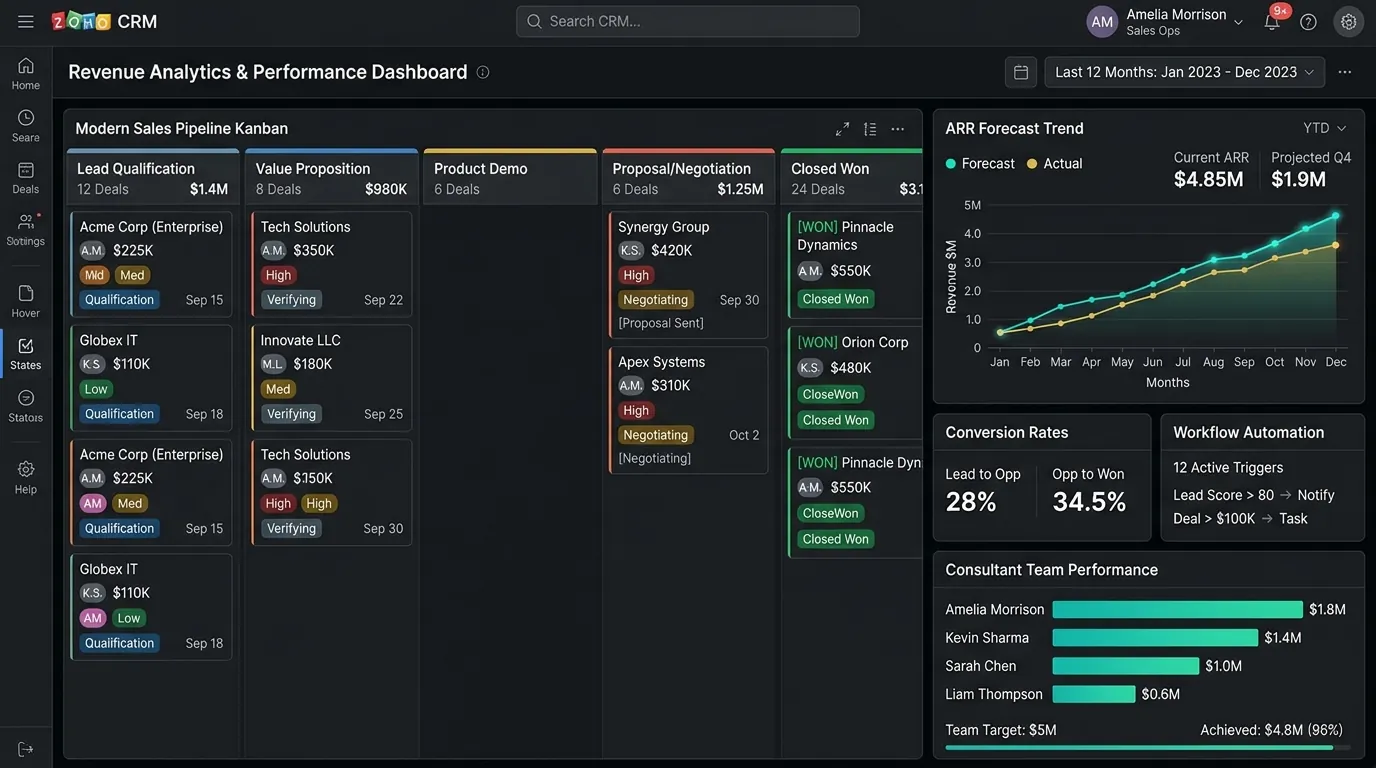Click the Verifying tag on Innovate LLC
1376x768 pixels.
point(291,414)
